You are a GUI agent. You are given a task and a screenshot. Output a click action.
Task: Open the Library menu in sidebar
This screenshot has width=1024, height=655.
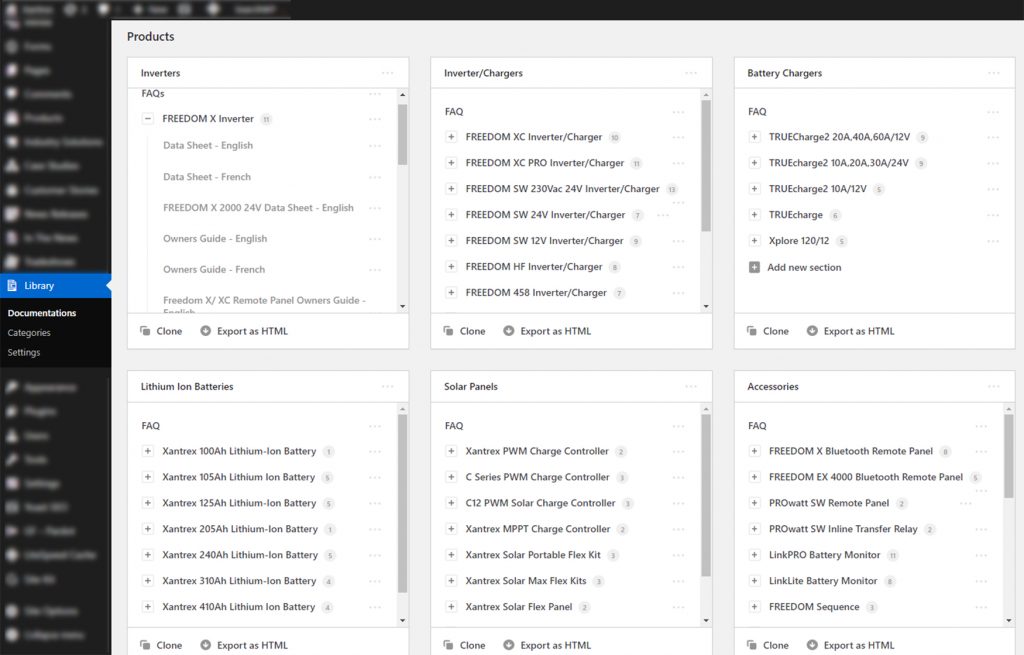point(56,285)
